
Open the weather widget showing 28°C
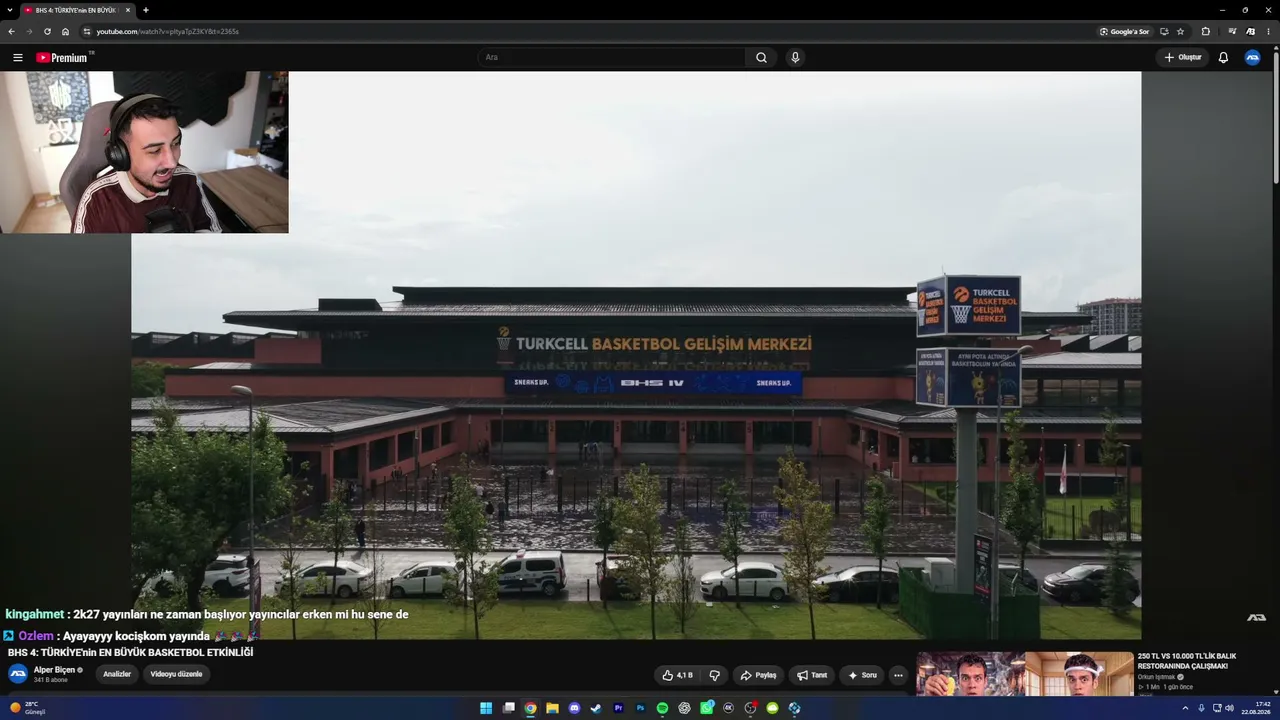tap(28, 708)
